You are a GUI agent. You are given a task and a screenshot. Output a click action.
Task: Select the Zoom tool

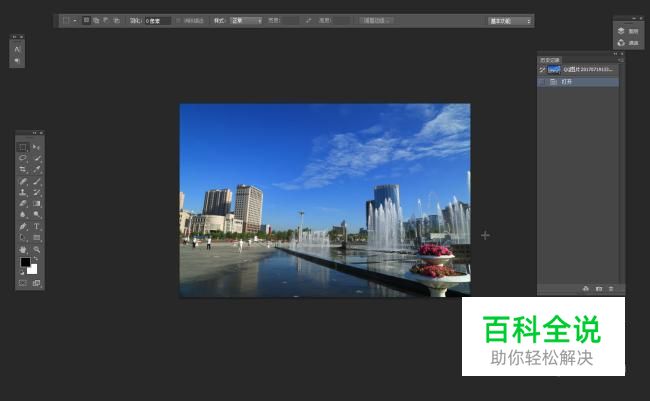tap(36, 250)
